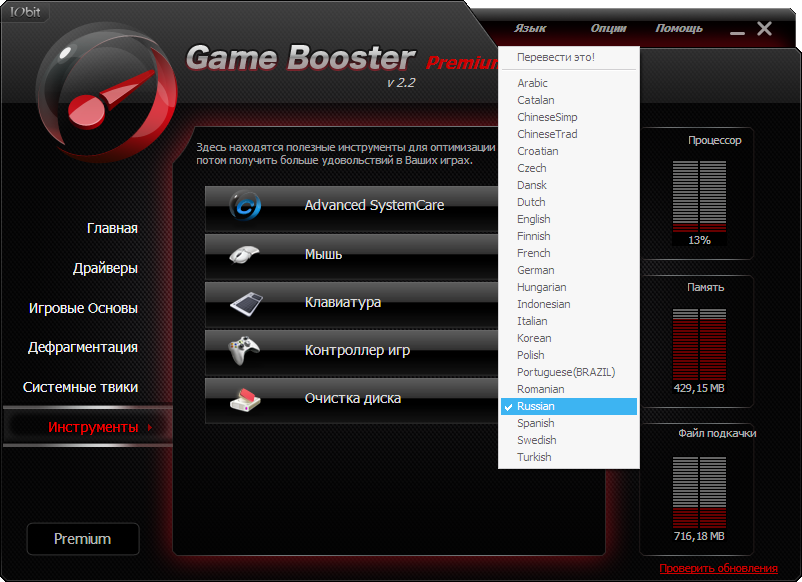
Task: Click the Файл подкачки usage meter
Action: (699, 492)
